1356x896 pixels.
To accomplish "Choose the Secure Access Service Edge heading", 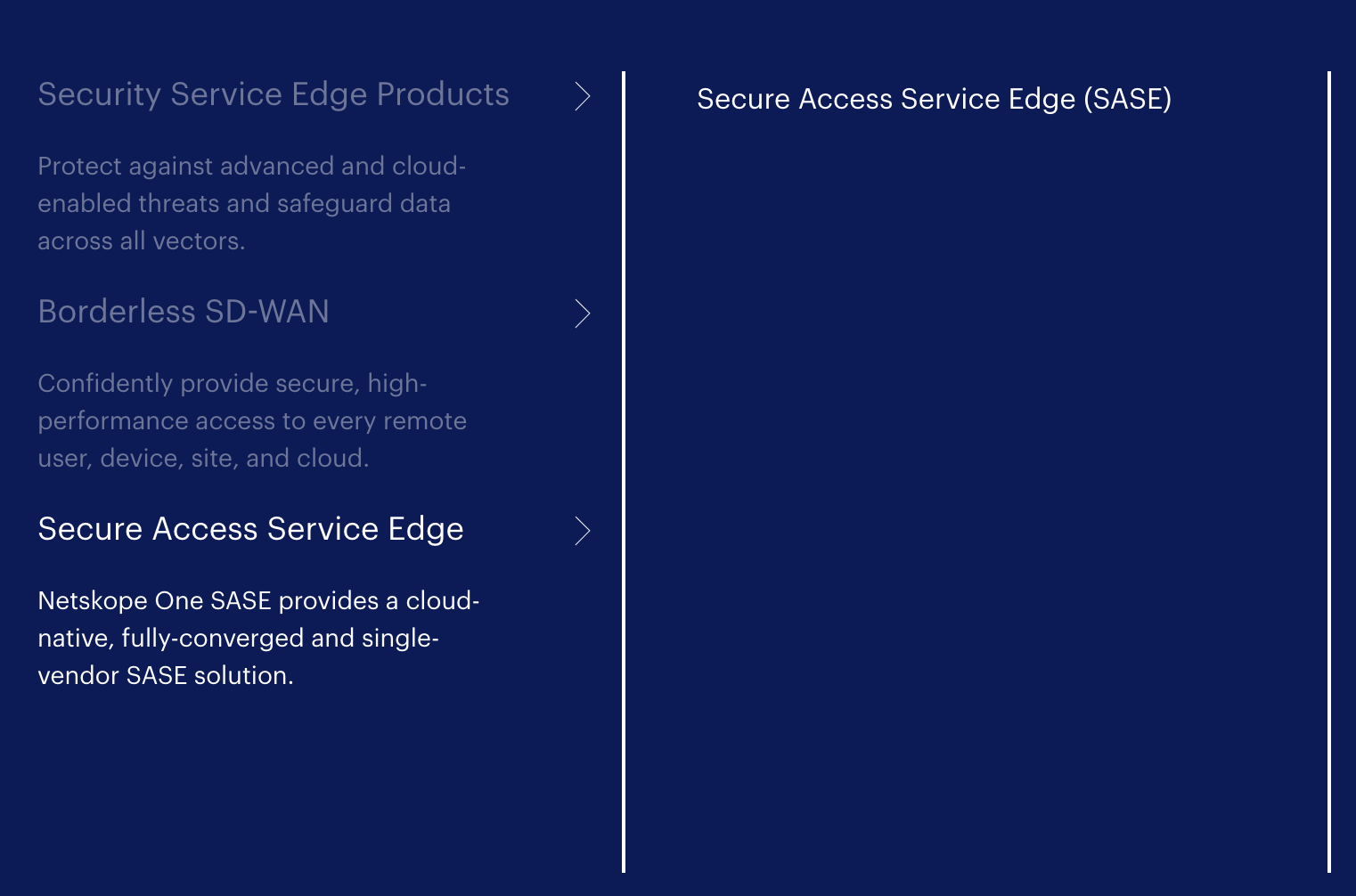I will (x=250, y=529).
